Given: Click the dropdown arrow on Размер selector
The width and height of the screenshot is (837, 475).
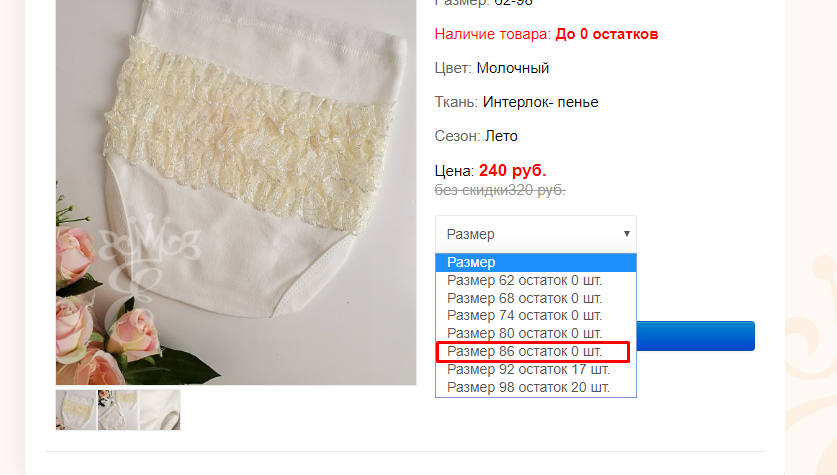Looking at the screenshot, I should (x=627, y=234).
